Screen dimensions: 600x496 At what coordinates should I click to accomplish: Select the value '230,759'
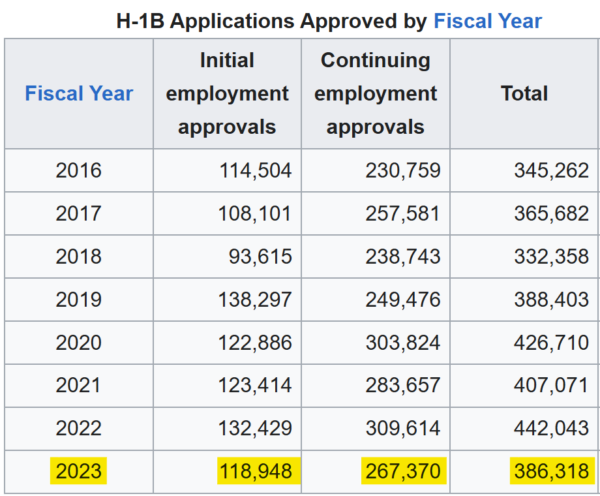(x=403, y=170)
